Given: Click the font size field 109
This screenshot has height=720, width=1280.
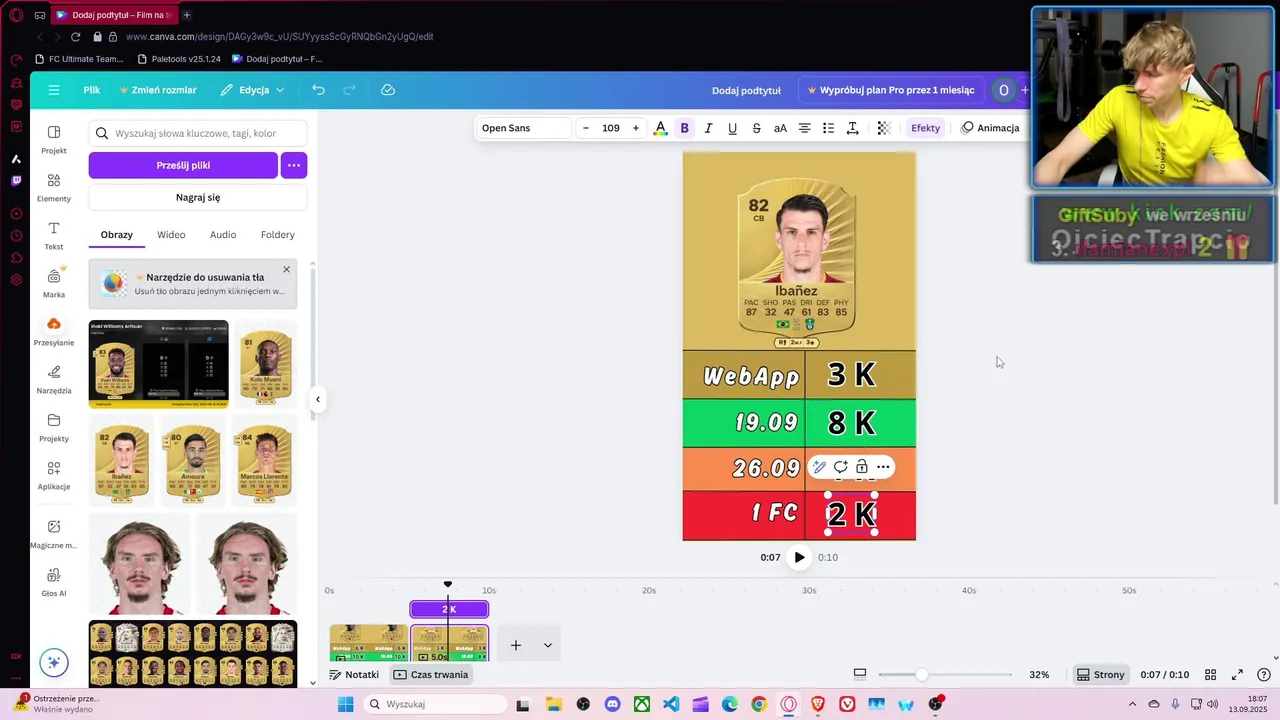Looking at the screenshot, I should (610, 128).
